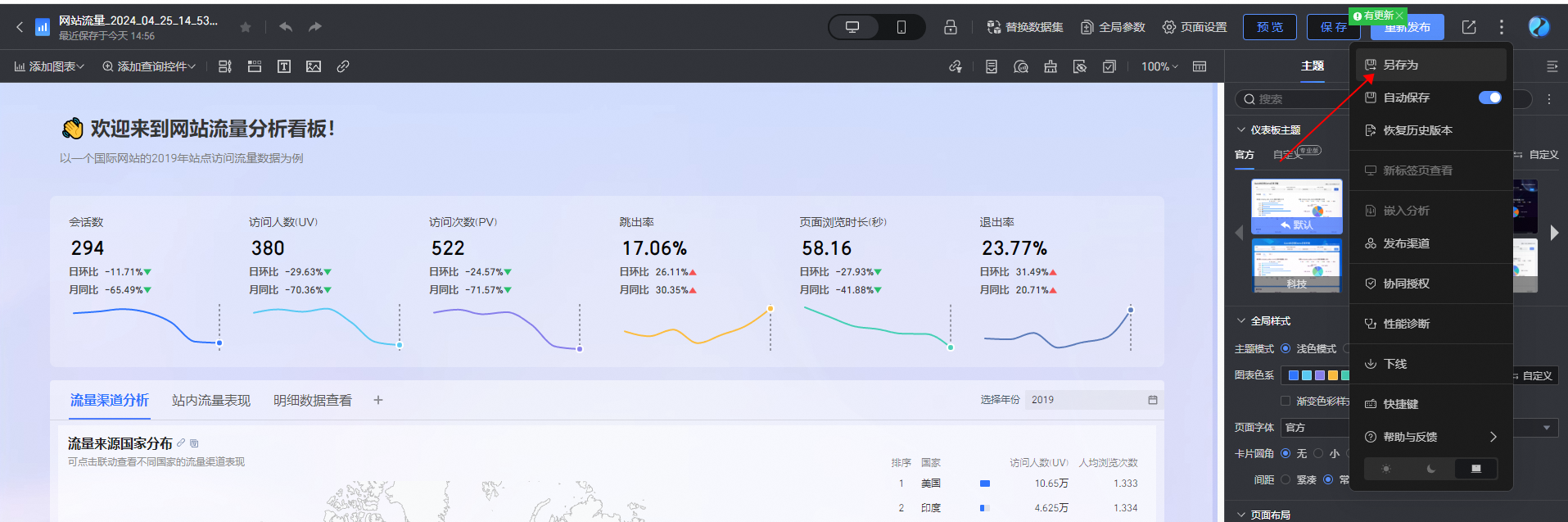Open the three-dot more options menu
This screenshot has width=1568, height=522.
[1501, 27]
